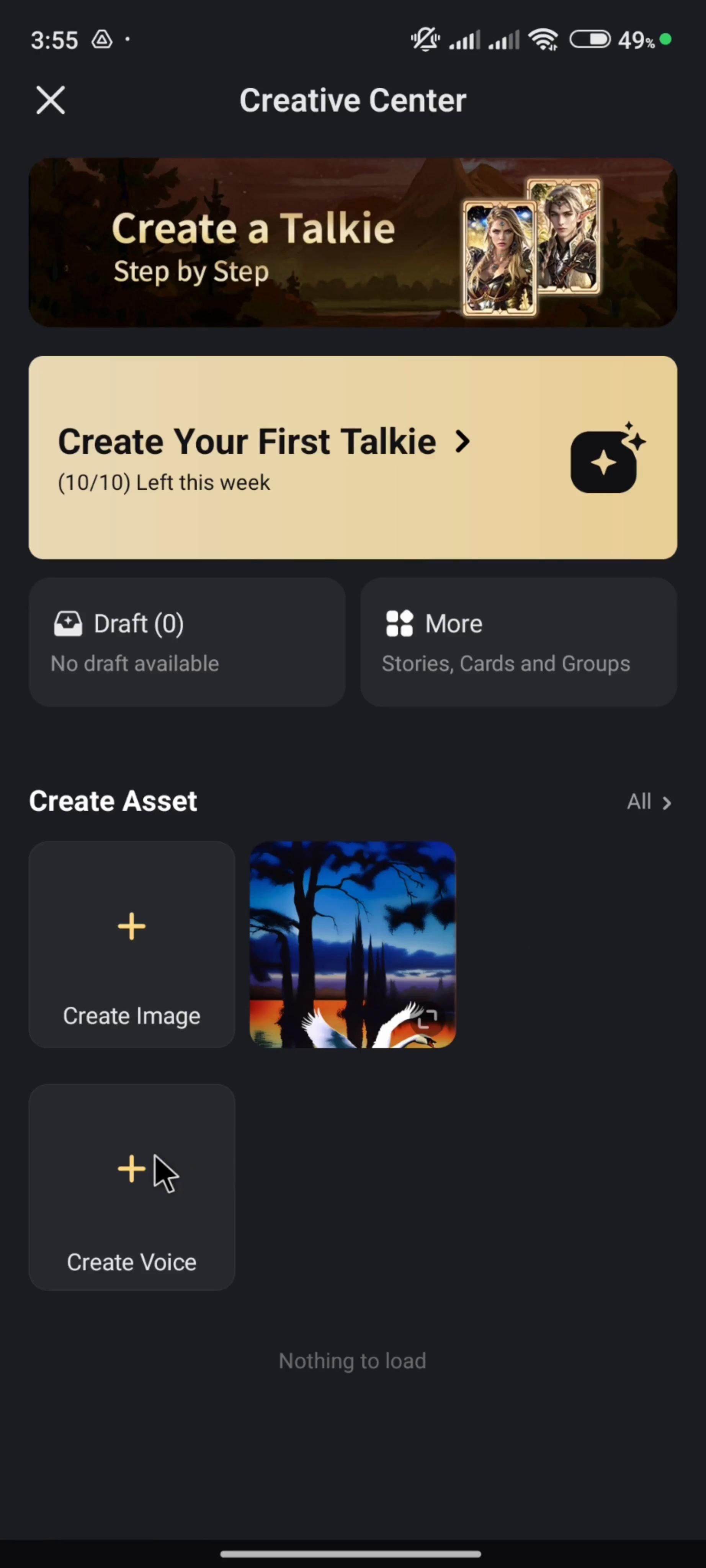
Task: Tap the muted bell status icon
Action: coord(425,40)
